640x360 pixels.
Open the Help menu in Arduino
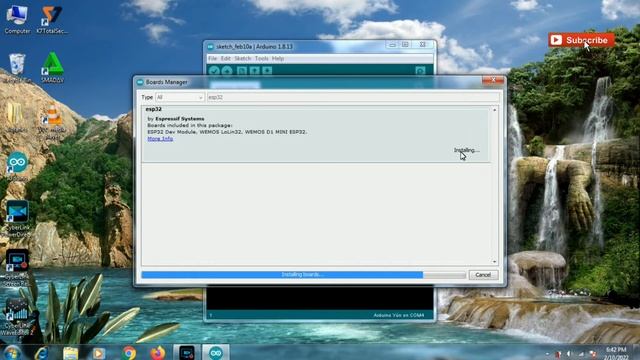[x=278, y=59]
